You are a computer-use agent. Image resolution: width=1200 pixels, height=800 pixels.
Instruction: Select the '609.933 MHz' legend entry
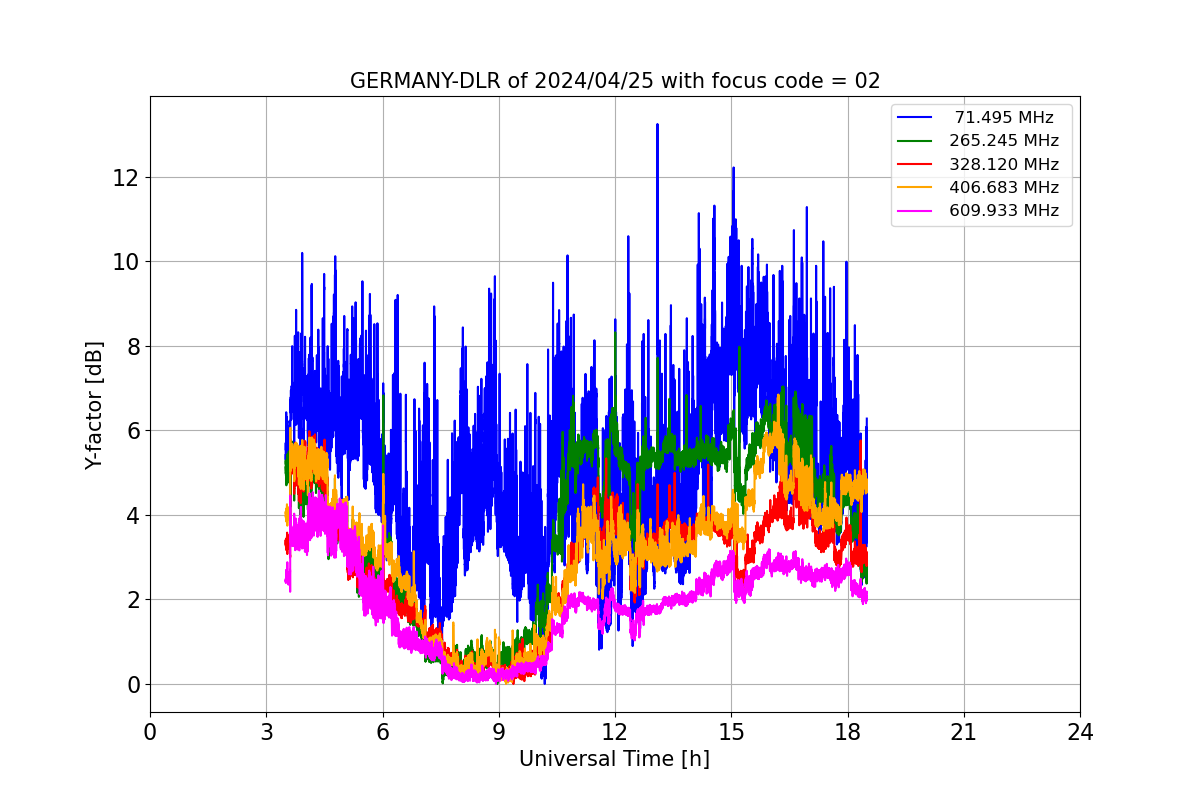(x=1003, y=210)
